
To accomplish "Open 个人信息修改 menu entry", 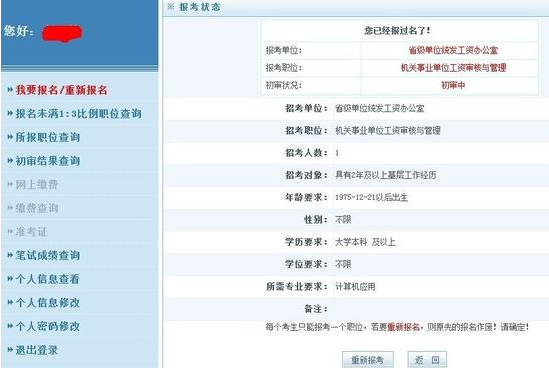I will (48, 303).
